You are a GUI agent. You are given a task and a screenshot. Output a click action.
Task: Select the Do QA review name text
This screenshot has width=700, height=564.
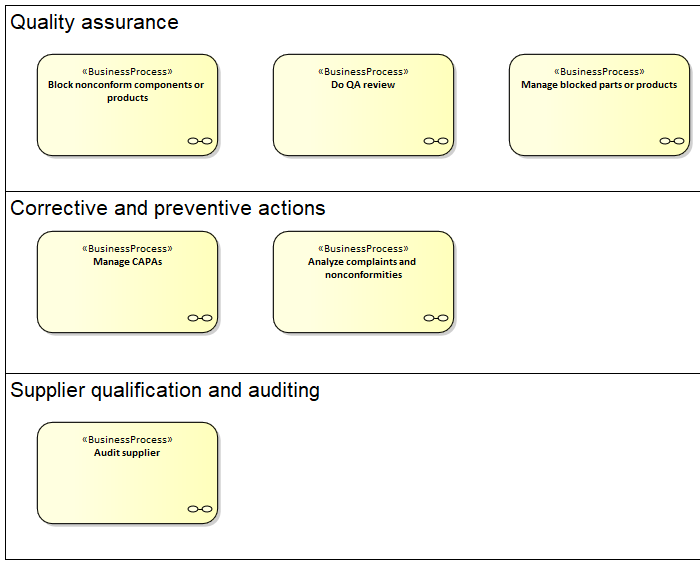[363, 85]
